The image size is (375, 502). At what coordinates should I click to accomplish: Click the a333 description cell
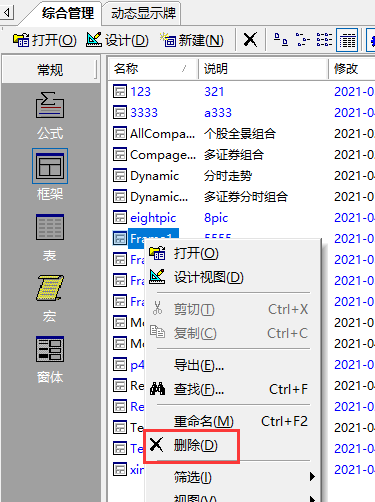(x=218, y=113)
